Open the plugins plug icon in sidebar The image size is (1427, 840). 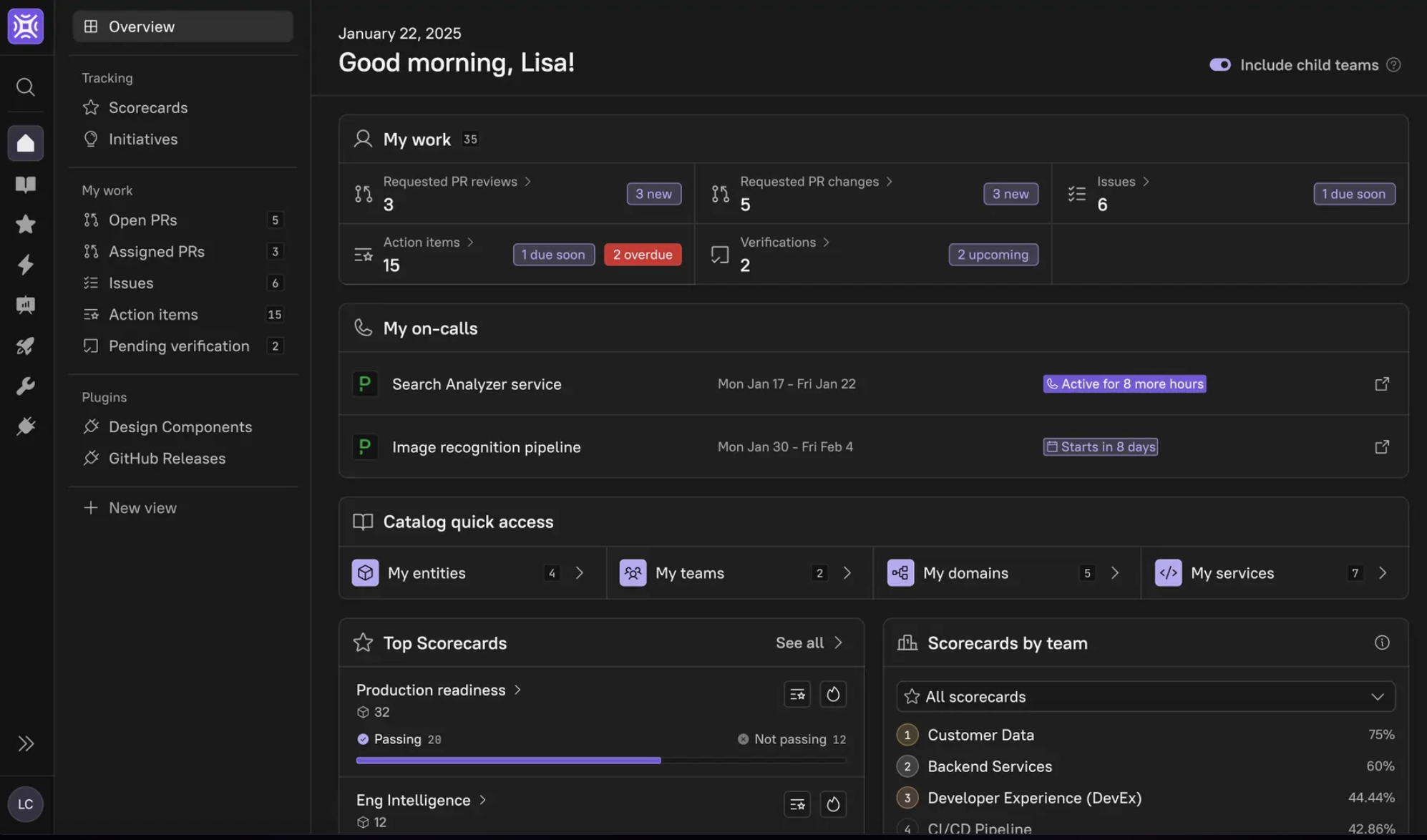[25, 426]
